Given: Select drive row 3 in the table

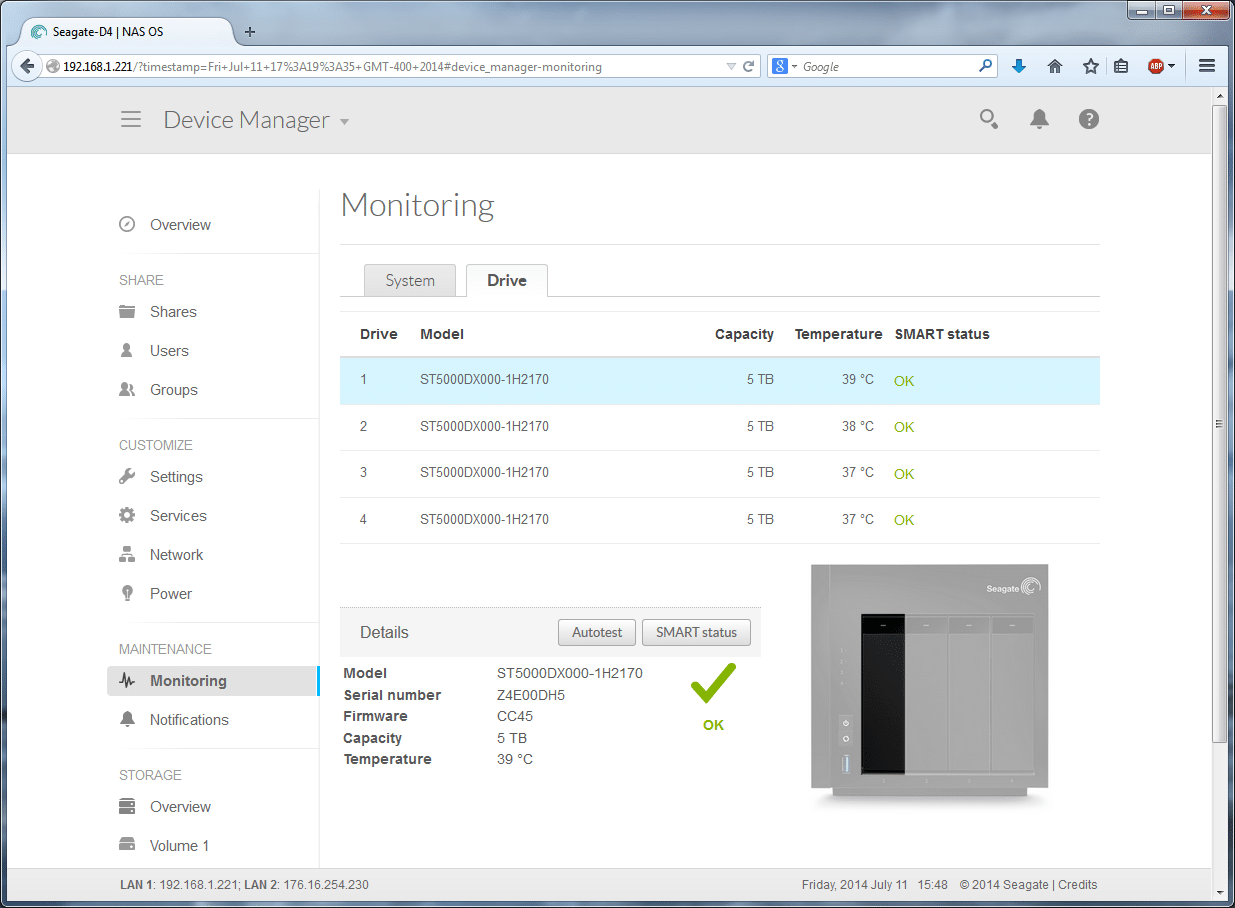Looking at the screenshot, I should tap(720, 473).
